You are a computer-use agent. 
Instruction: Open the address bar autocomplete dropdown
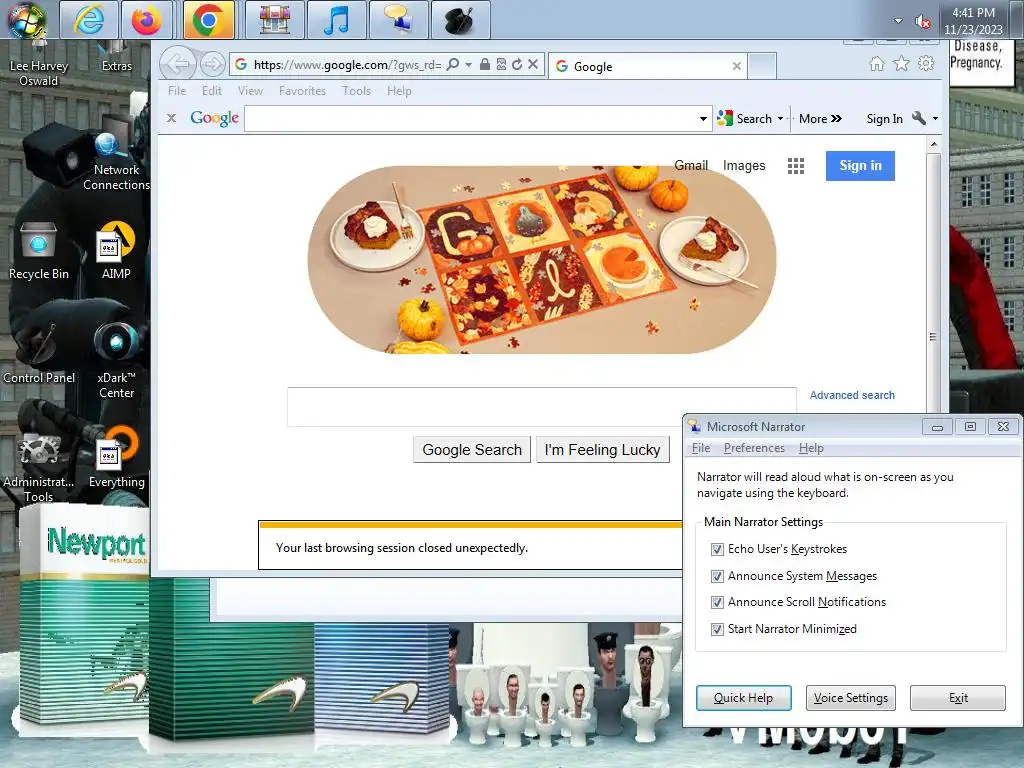click(468, 65)
